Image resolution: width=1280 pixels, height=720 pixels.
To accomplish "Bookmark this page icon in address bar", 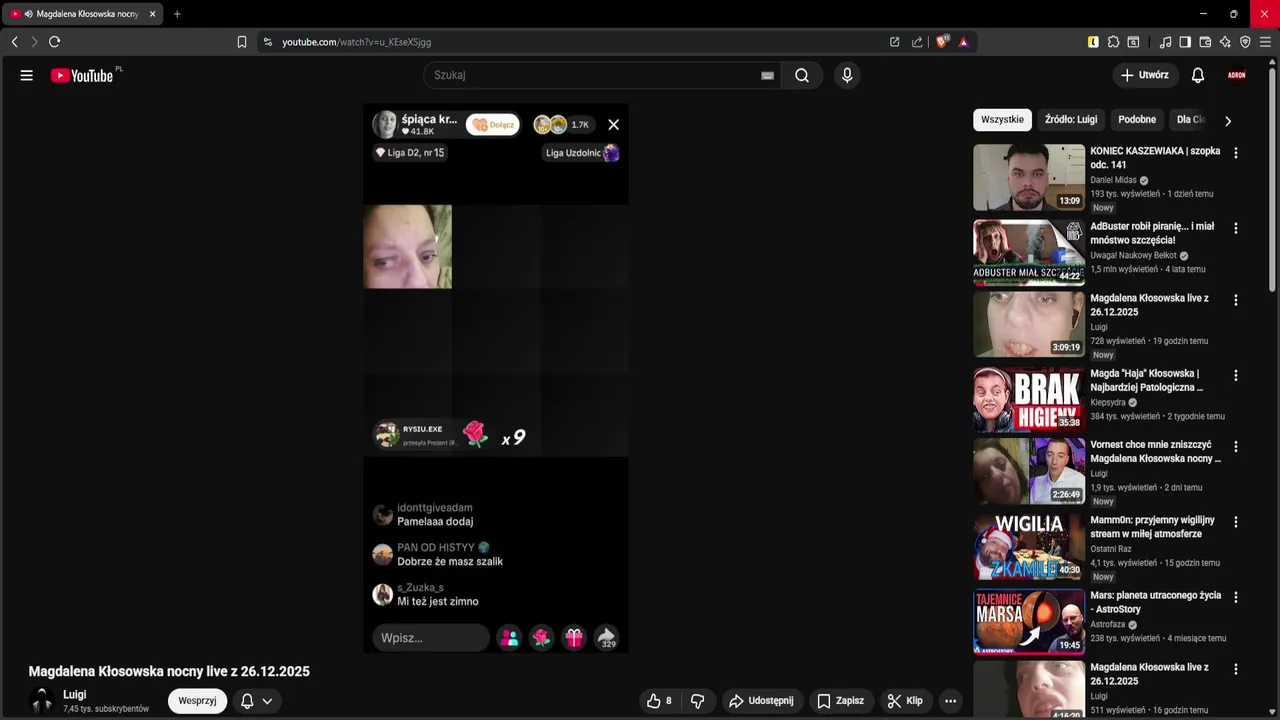I will click(x=242, y=42).
